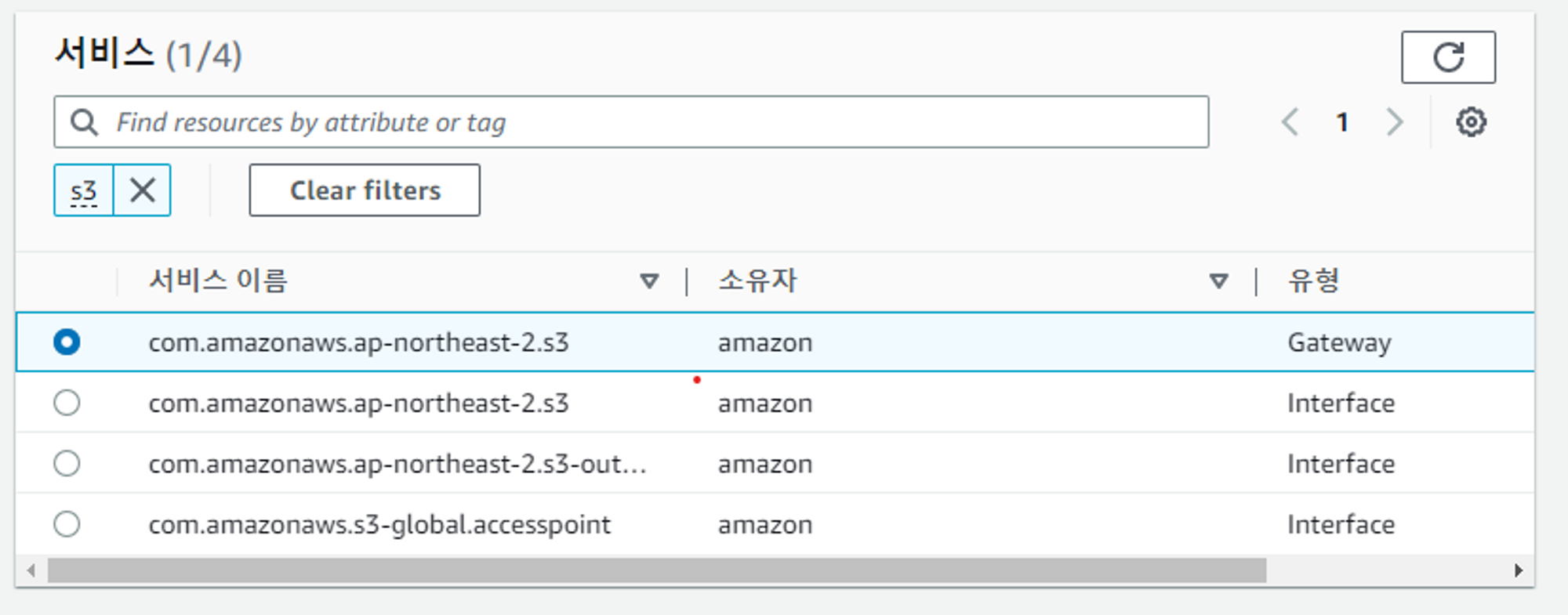
Task: Click the search magnifier icon
Action: (x=84, y=122)
